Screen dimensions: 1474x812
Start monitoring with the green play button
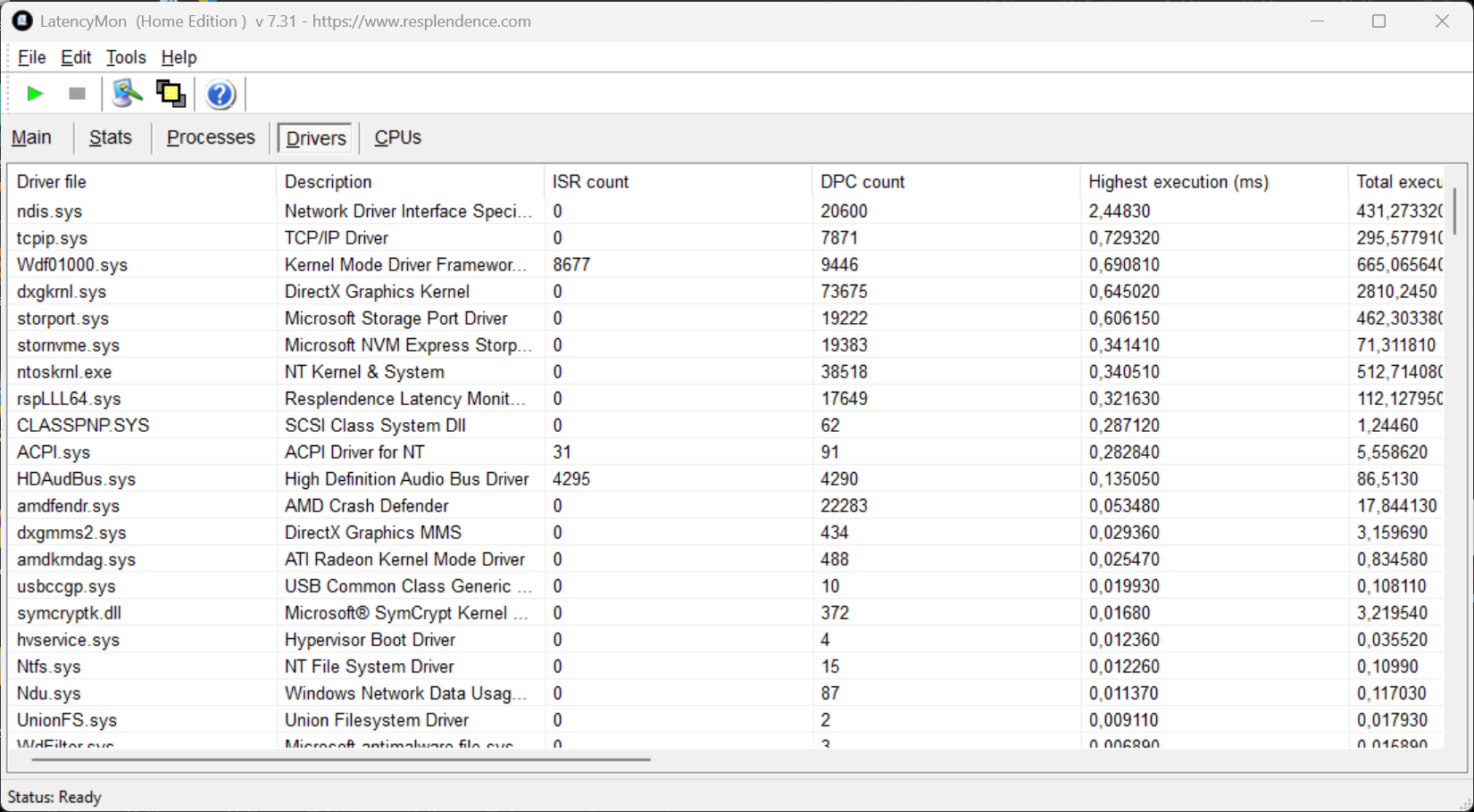(35, 94)
